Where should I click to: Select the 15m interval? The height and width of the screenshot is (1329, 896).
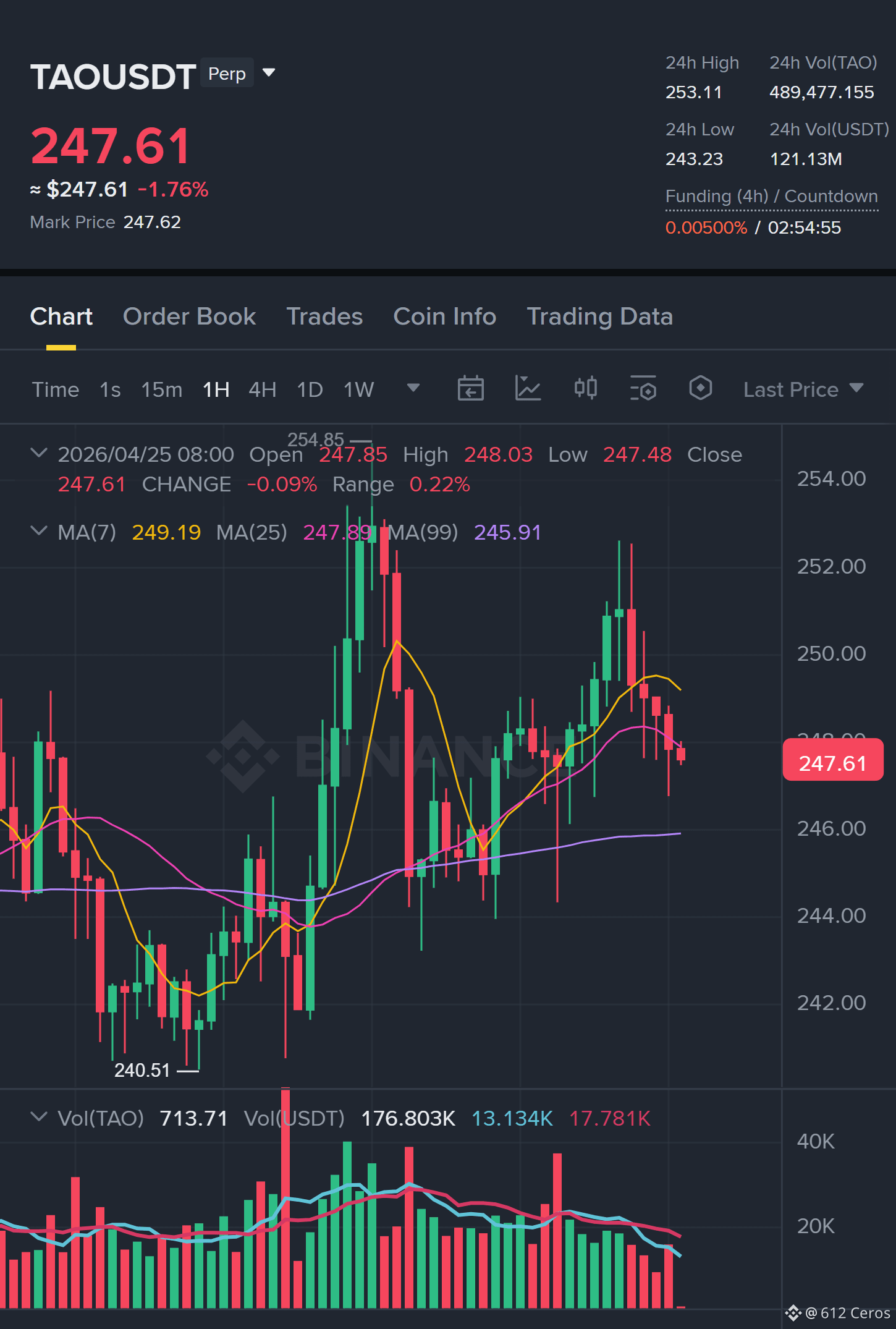point(161,389)
